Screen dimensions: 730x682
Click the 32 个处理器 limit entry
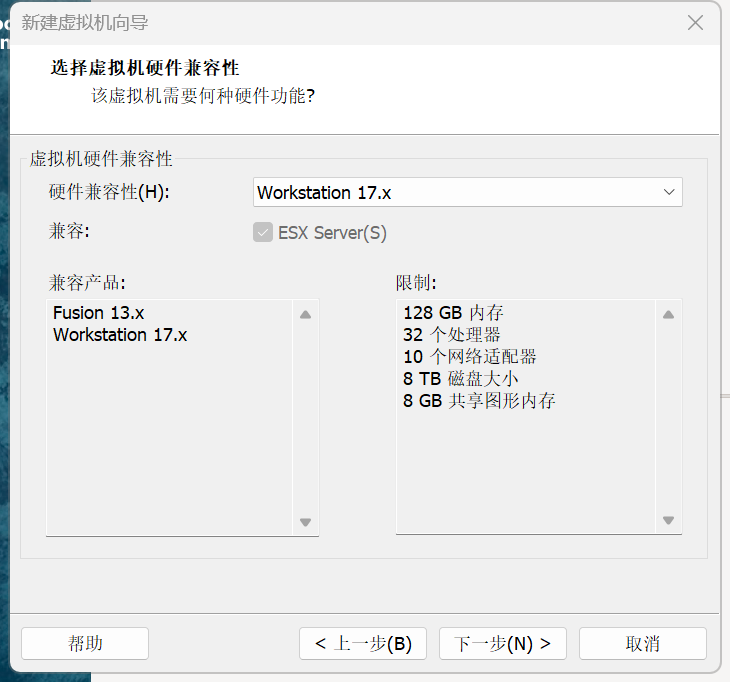452,335
